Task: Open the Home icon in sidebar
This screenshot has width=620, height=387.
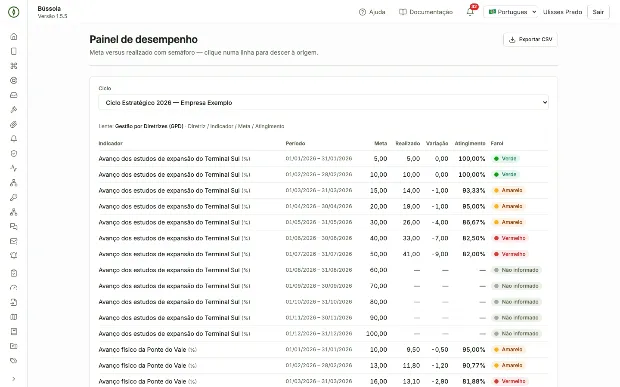Action: coord(13,36)
